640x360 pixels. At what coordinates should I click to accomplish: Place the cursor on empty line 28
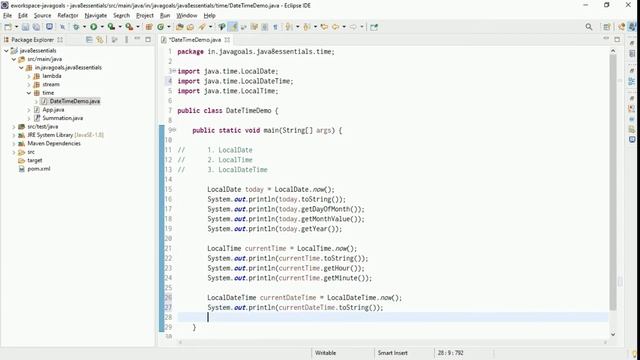392,317
